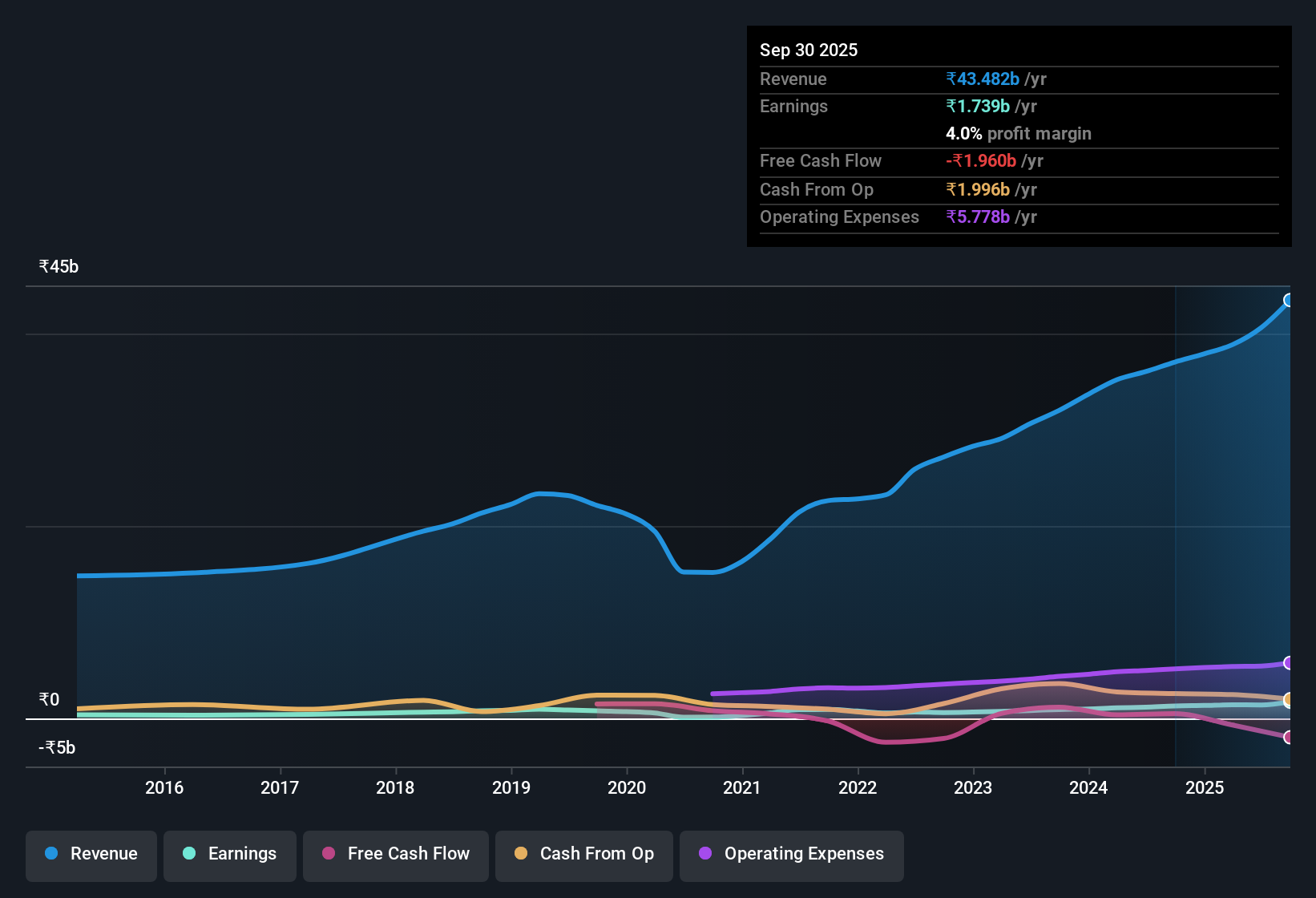Click the Cash From Op endpoint marker on chart
1316x898 pixels.
(1289, 700)
